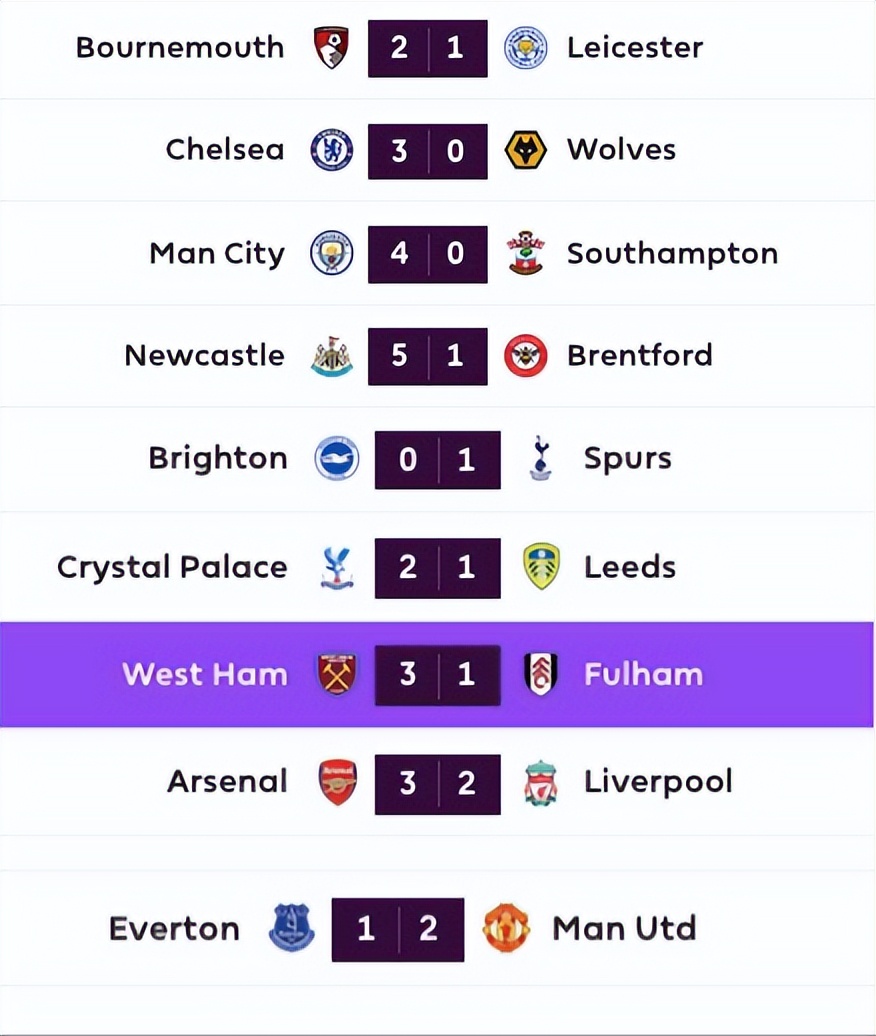Viewport: 876px width, 1036px height.
Task: Open the Man City crest
Action: coord(331,253)
